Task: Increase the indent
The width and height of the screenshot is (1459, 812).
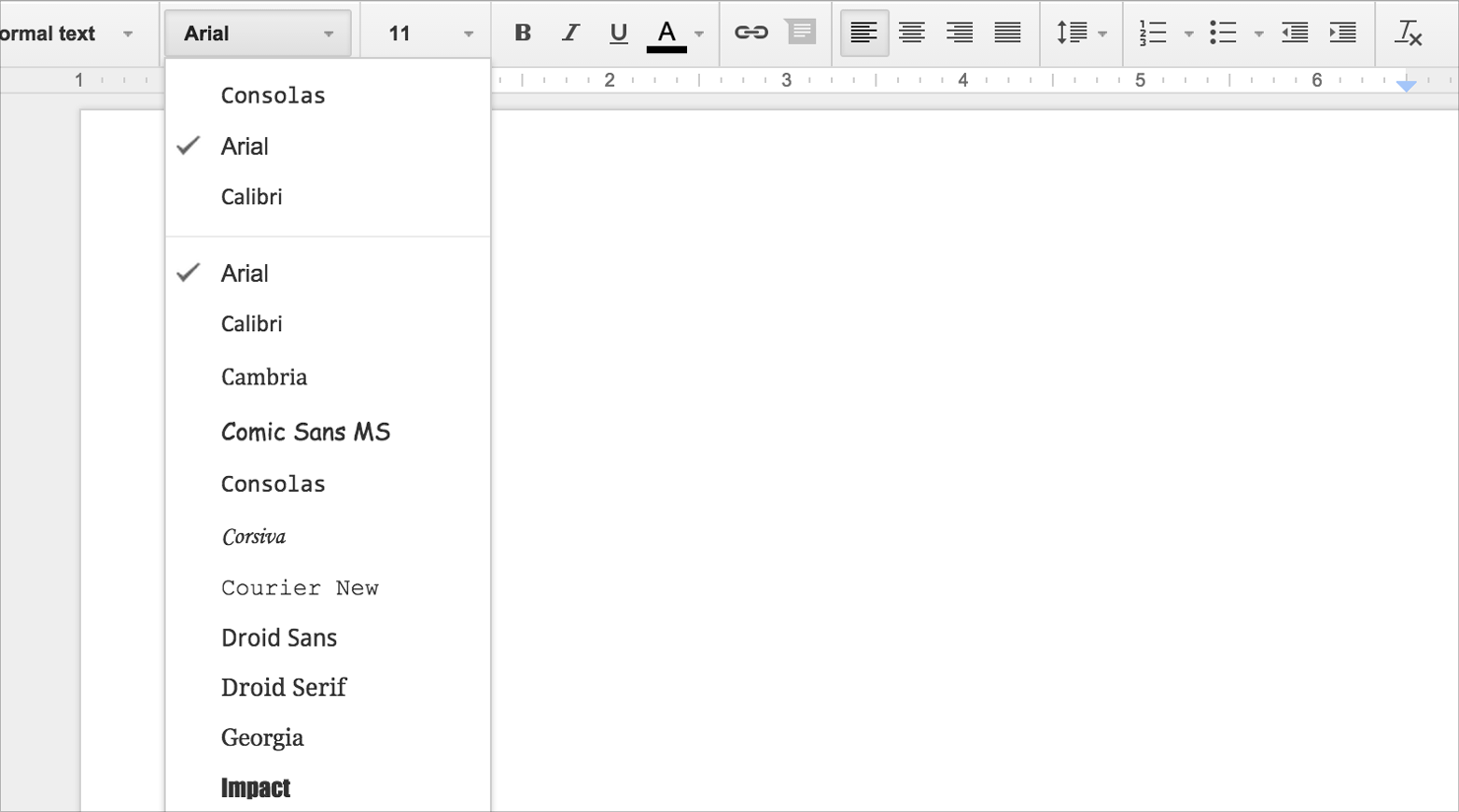Action: 1342,32
